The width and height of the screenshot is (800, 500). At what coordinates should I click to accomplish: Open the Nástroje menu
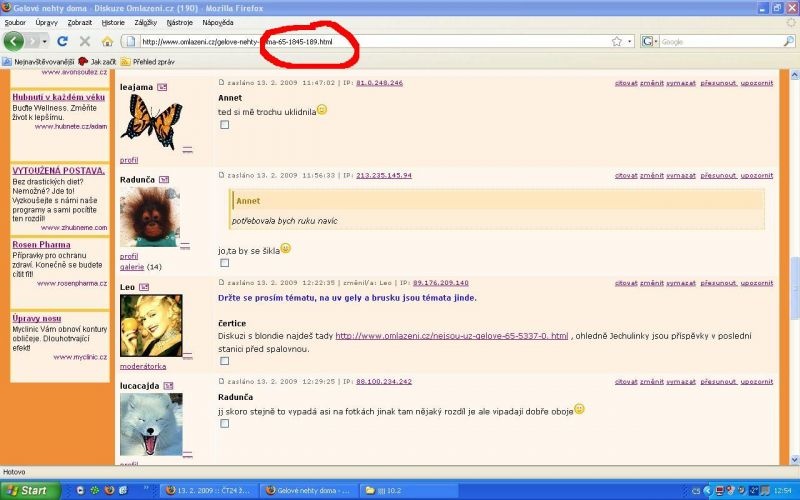[180, 21]
